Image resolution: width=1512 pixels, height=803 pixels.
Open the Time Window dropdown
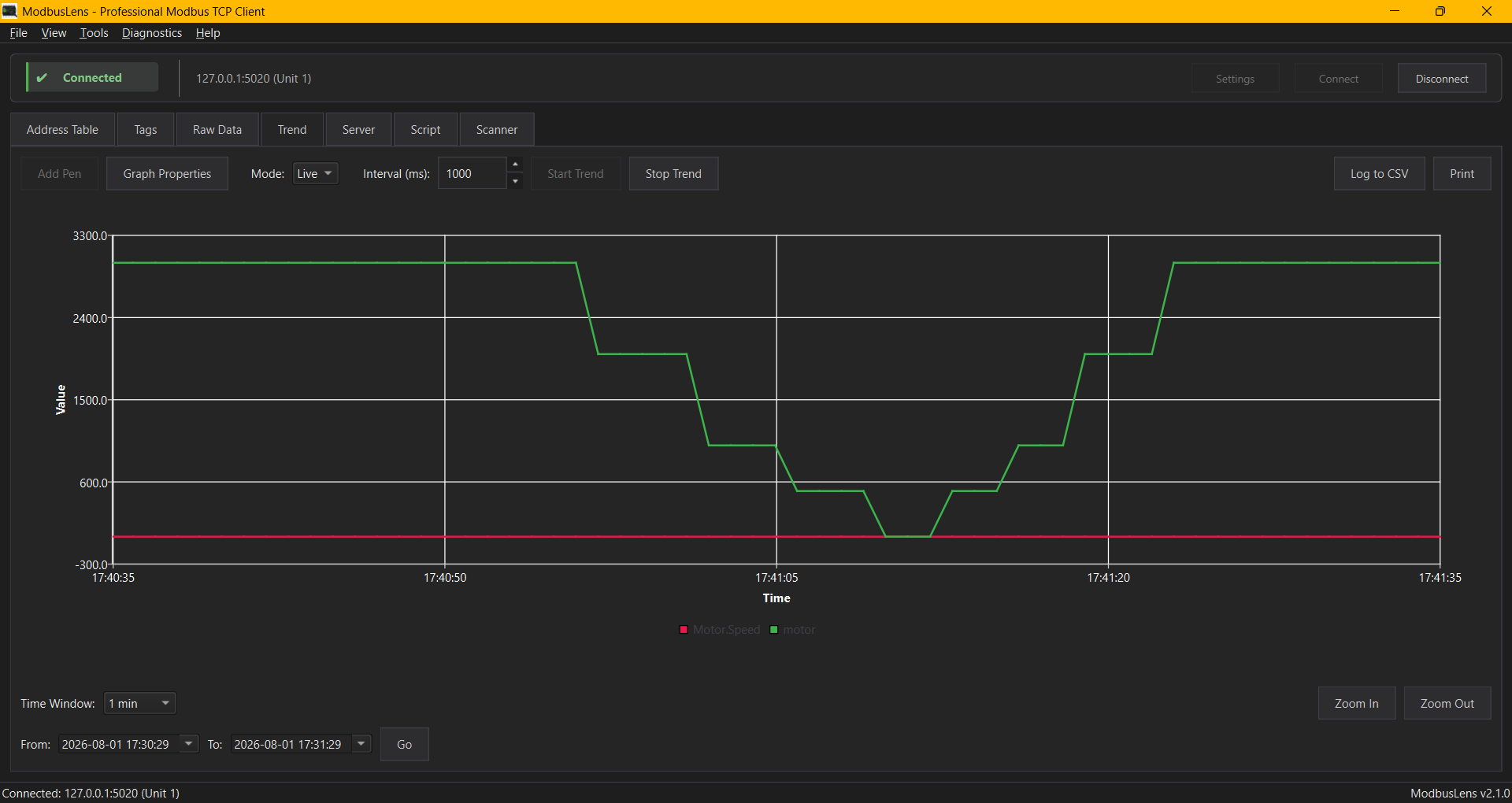click(x=139, y=704)
